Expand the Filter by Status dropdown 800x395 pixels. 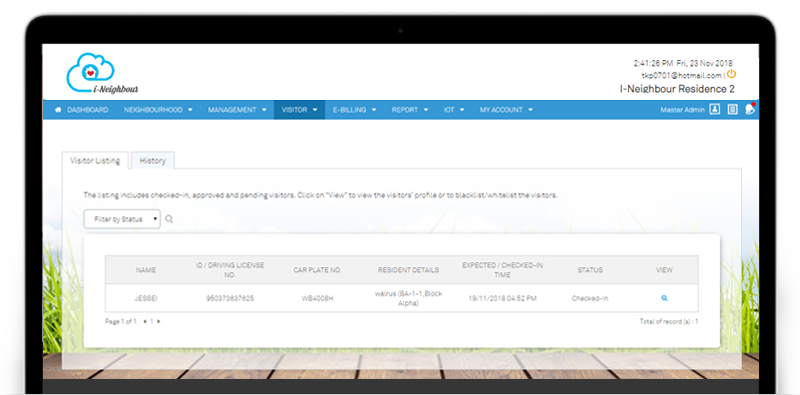pos(122,219)
